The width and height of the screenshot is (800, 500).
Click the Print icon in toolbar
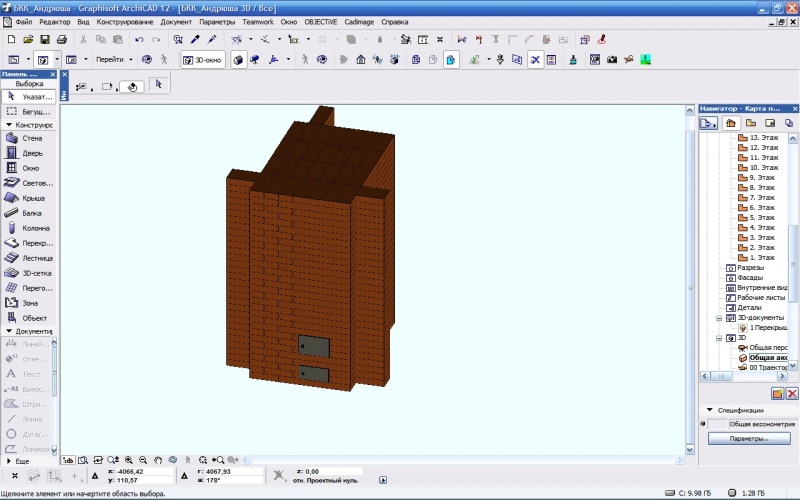click(x=61, y=39)
